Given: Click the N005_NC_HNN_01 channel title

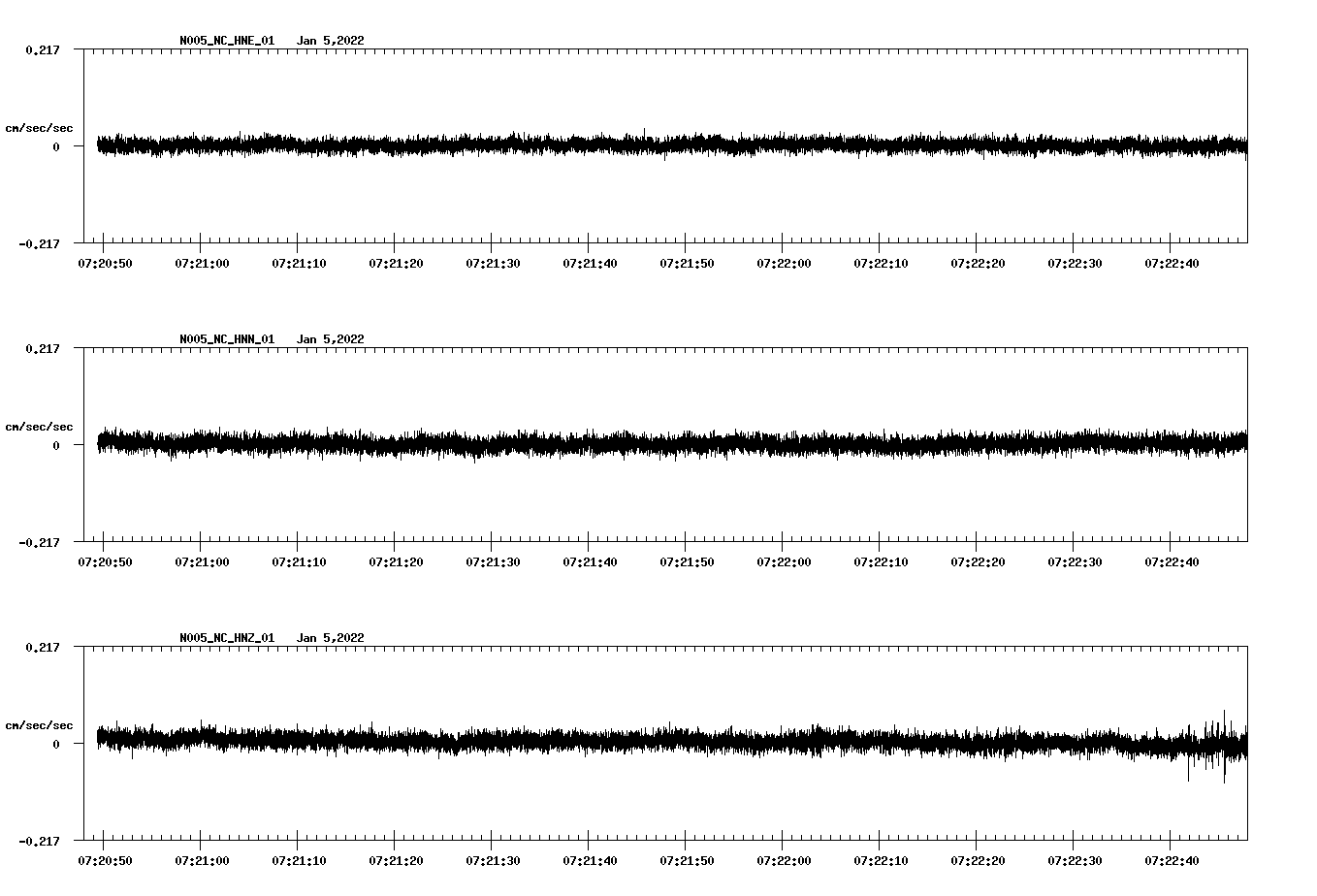Looking at the screenshot, I should click(227, 339).
